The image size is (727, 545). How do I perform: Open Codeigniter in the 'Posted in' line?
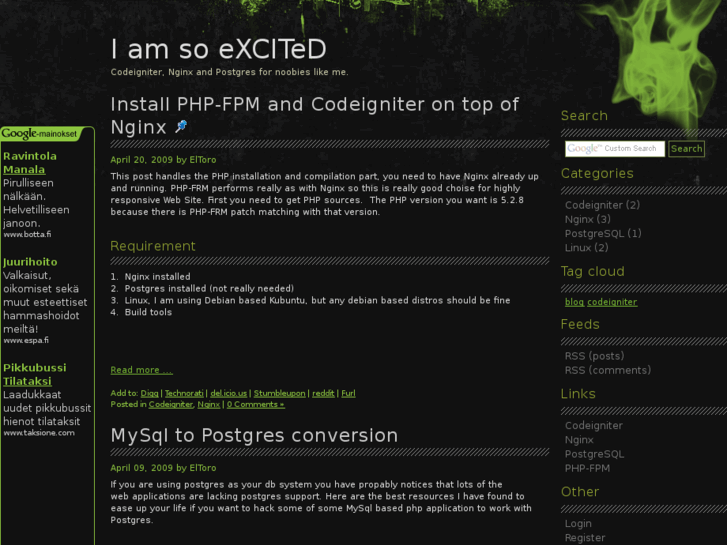[x=171, y=404]
